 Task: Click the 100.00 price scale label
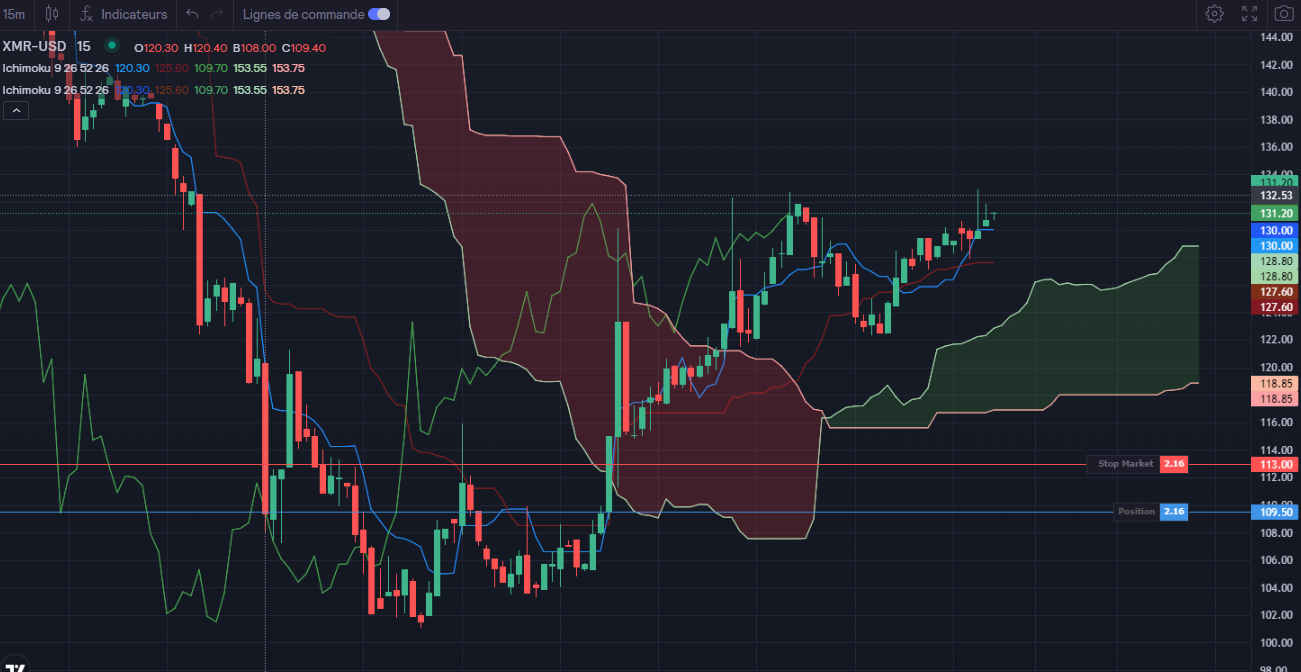1276,643
